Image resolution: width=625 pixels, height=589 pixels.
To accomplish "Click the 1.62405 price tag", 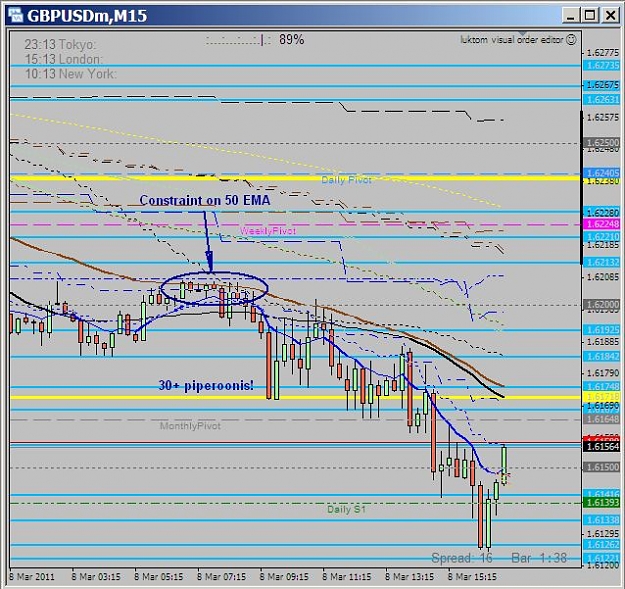I will [x=601, y=173].
